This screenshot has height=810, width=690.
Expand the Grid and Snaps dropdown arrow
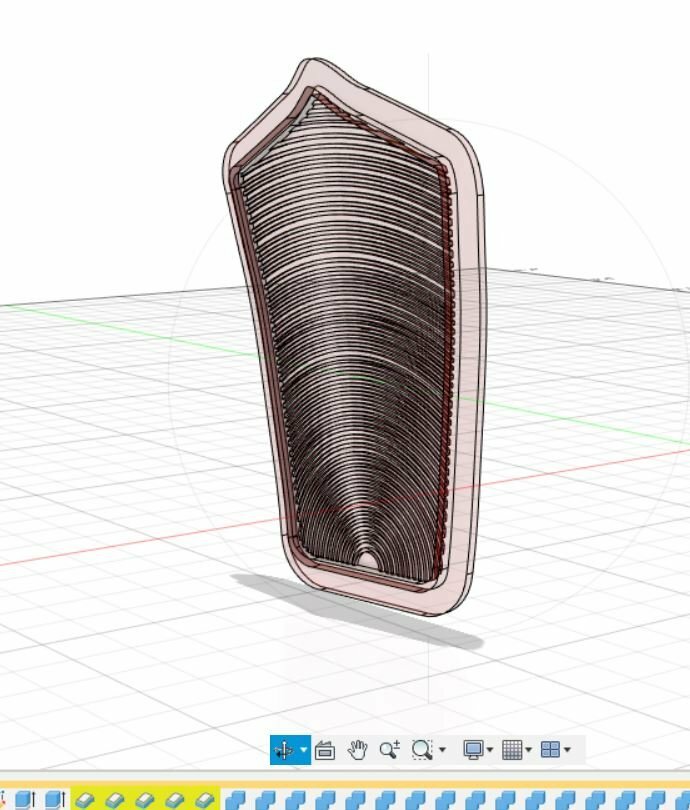[529, 750]
